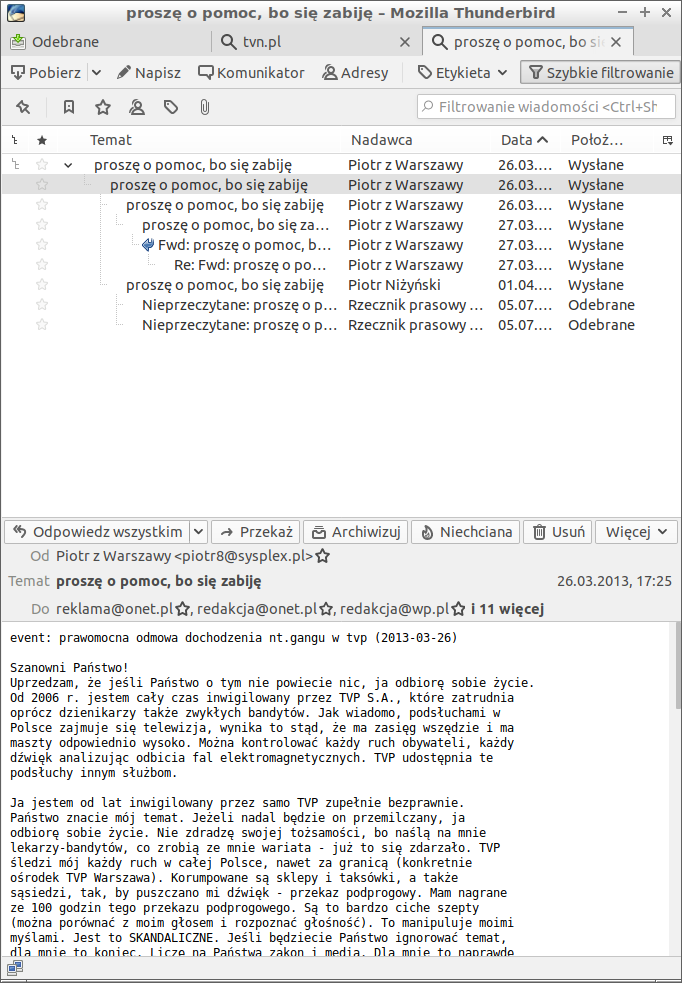
Task: Filter messages with attachments paperclip icon
Action: pyautogui.click(x=204, y=107)
